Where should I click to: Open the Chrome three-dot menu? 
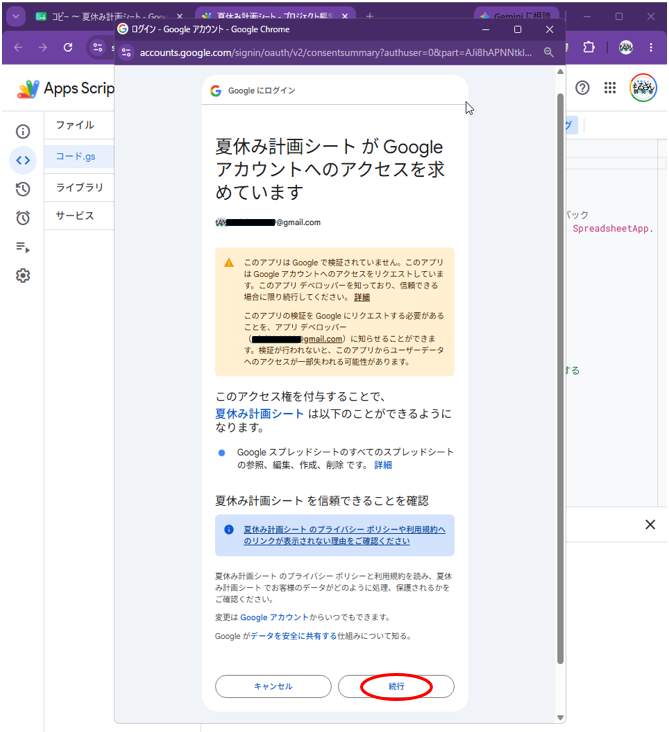(x=651, y=47)
